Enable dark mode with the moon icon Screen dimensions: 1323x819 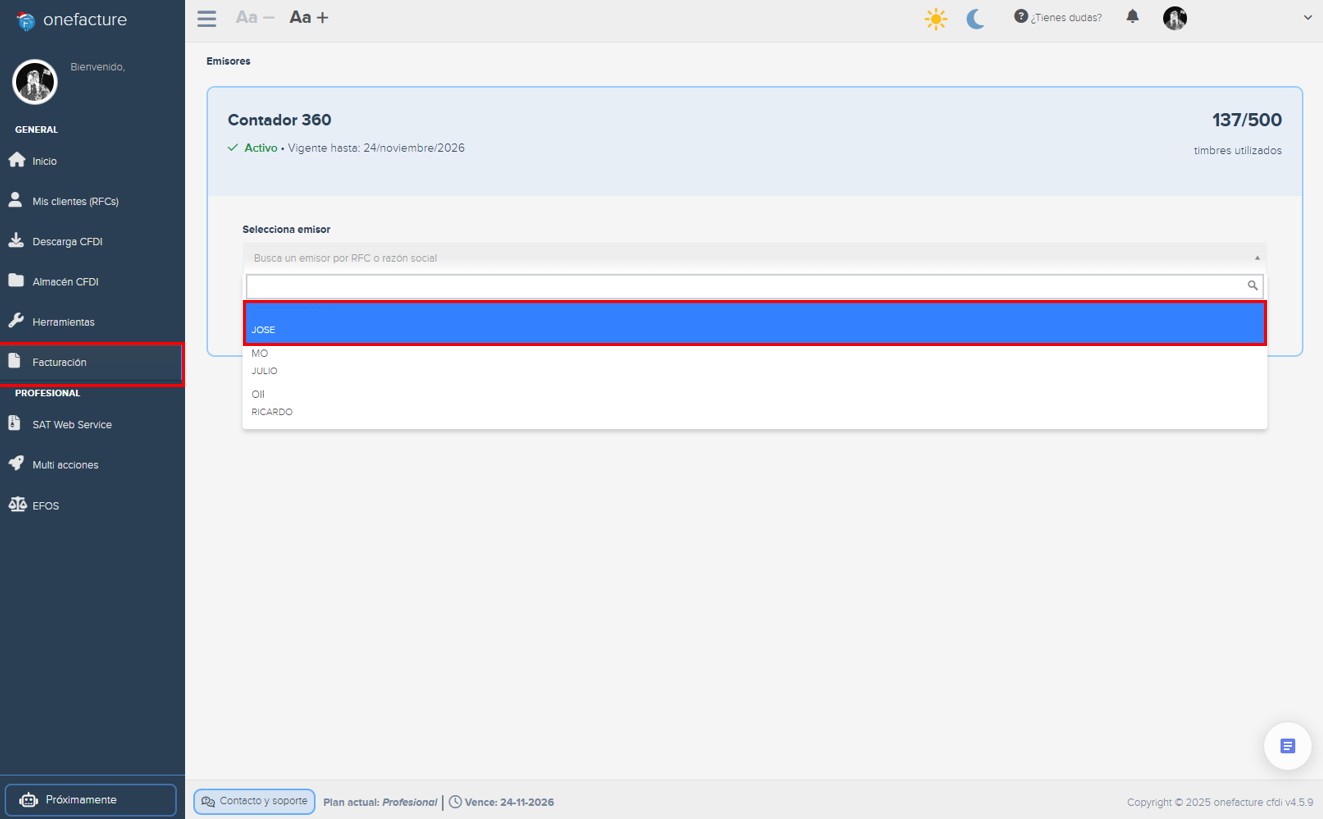pos(974,17)
